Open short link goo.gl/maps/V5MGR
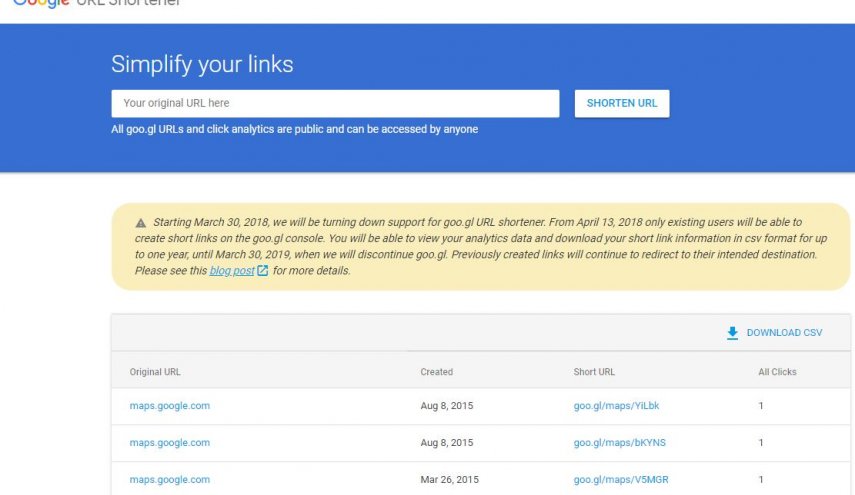Image resolution: width=855 pixels, height=495 pixels. click(621, 480)
